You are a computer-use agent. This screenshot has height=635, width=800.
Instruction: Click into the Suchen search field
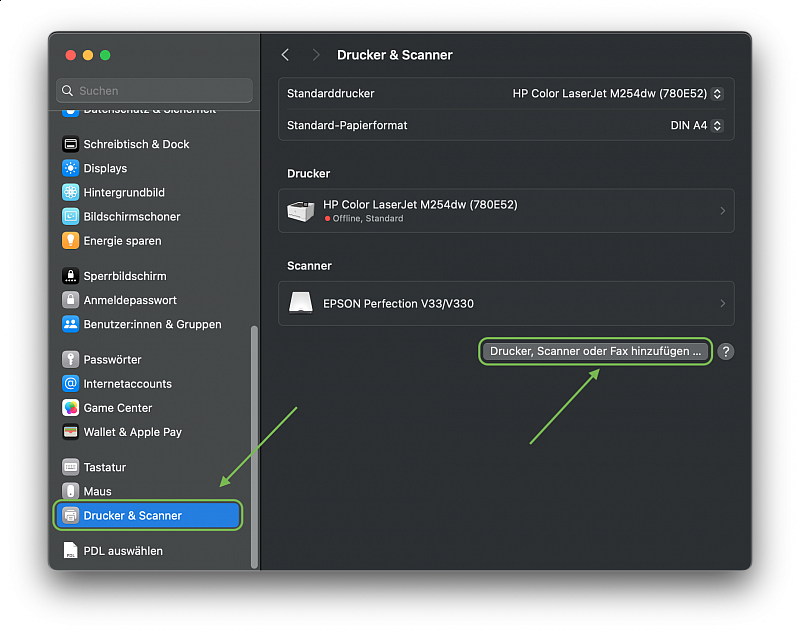[x=154, y=91]
